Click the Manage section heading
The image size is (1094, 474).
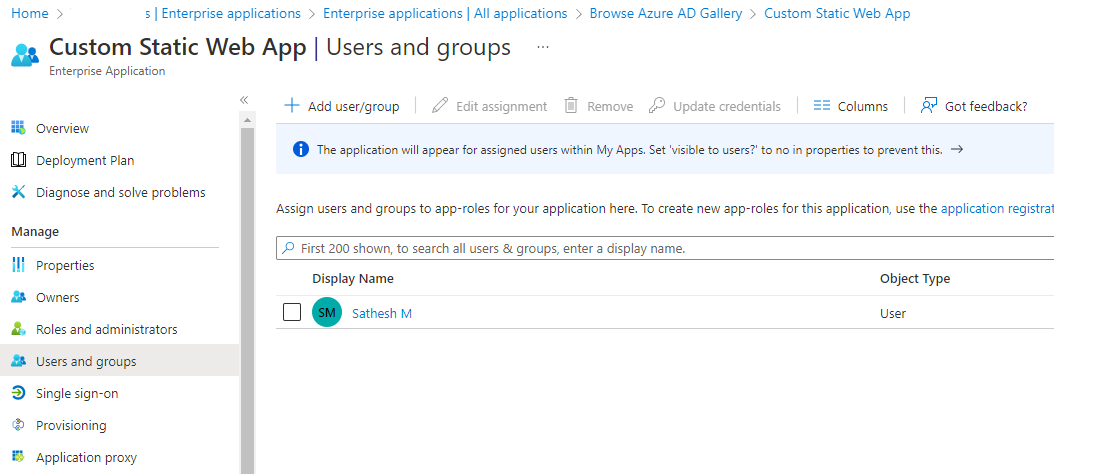point(35,232)
